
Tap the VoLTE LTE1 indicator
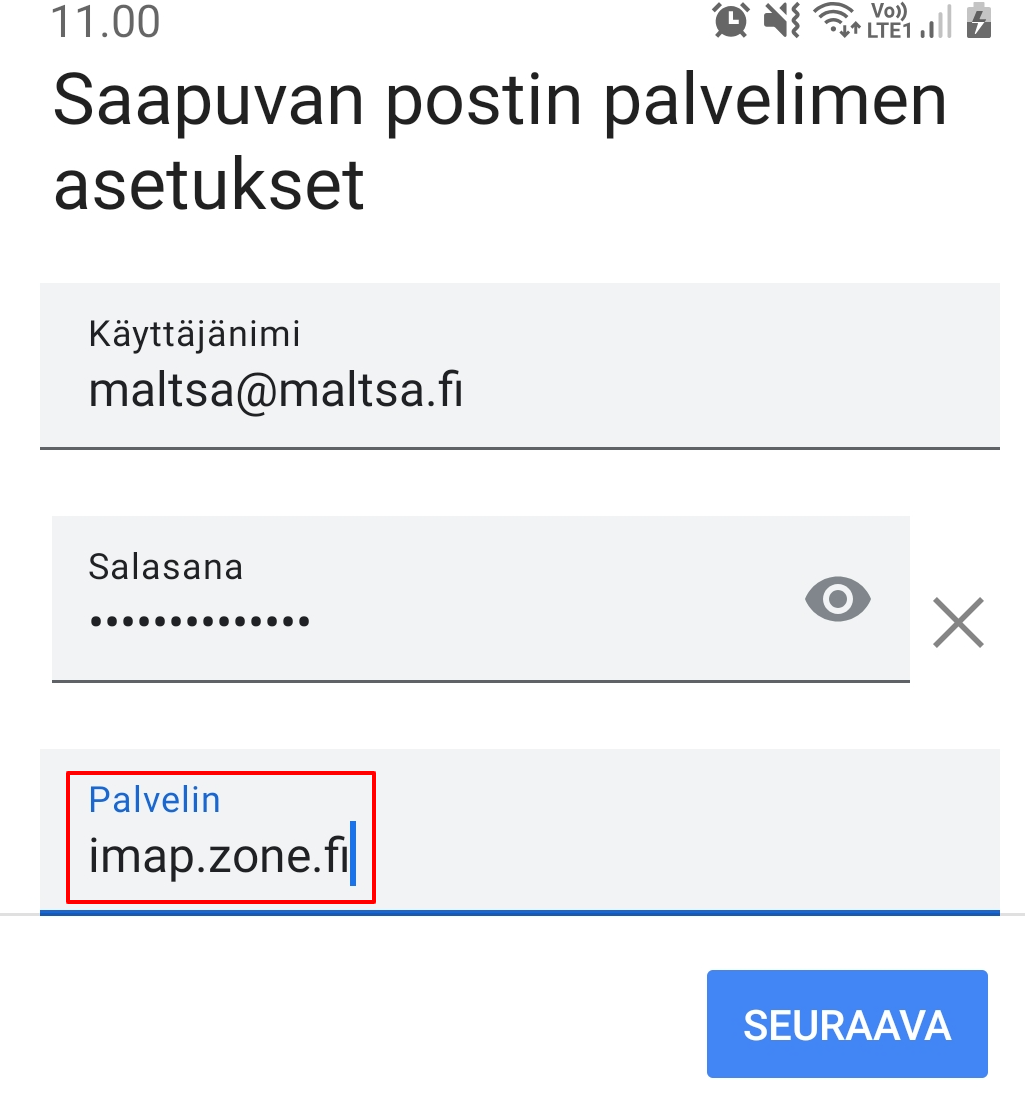click(889, 20)
